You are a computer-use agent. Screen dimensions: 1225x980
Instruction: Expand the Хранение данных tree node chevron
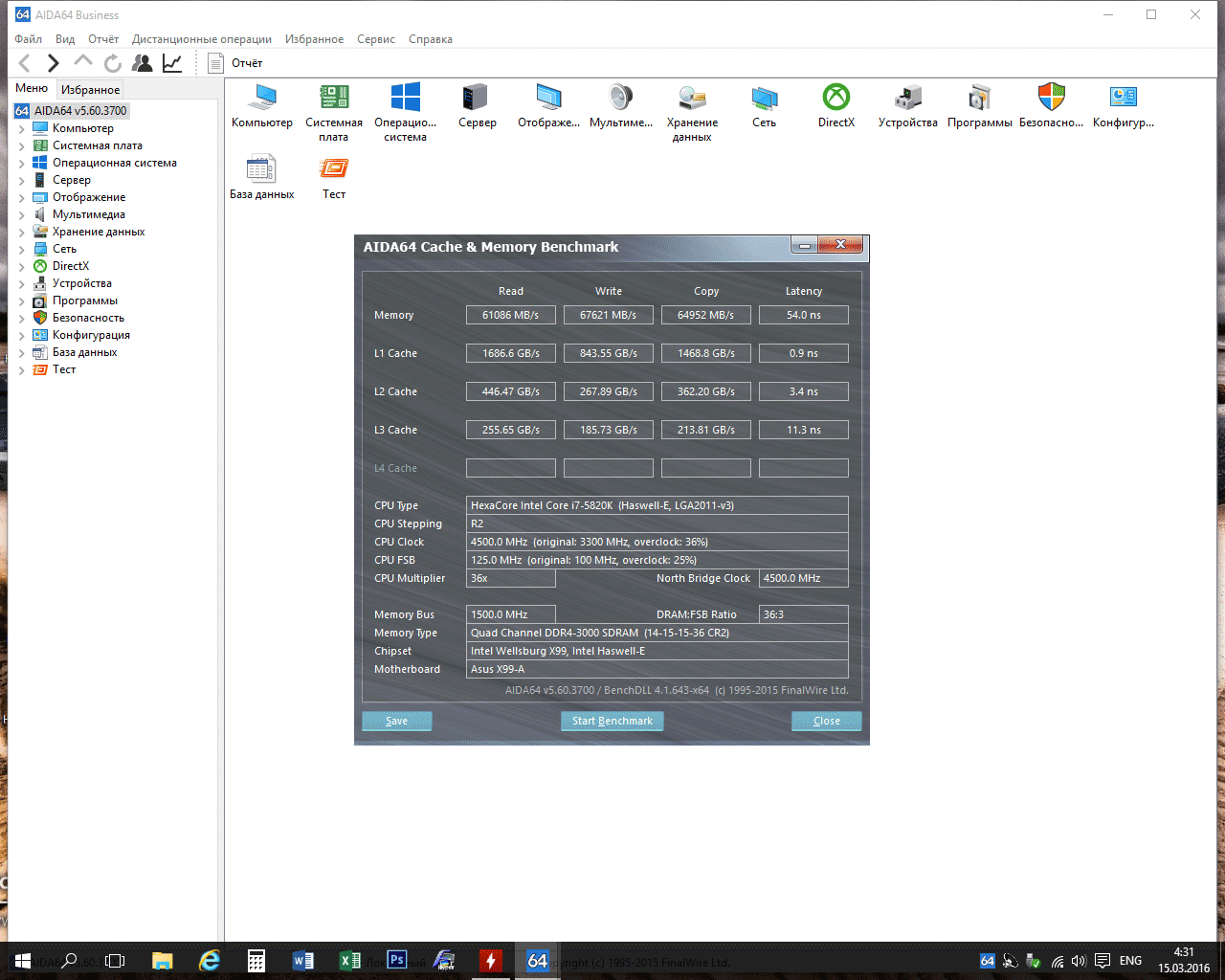(22, 232)
